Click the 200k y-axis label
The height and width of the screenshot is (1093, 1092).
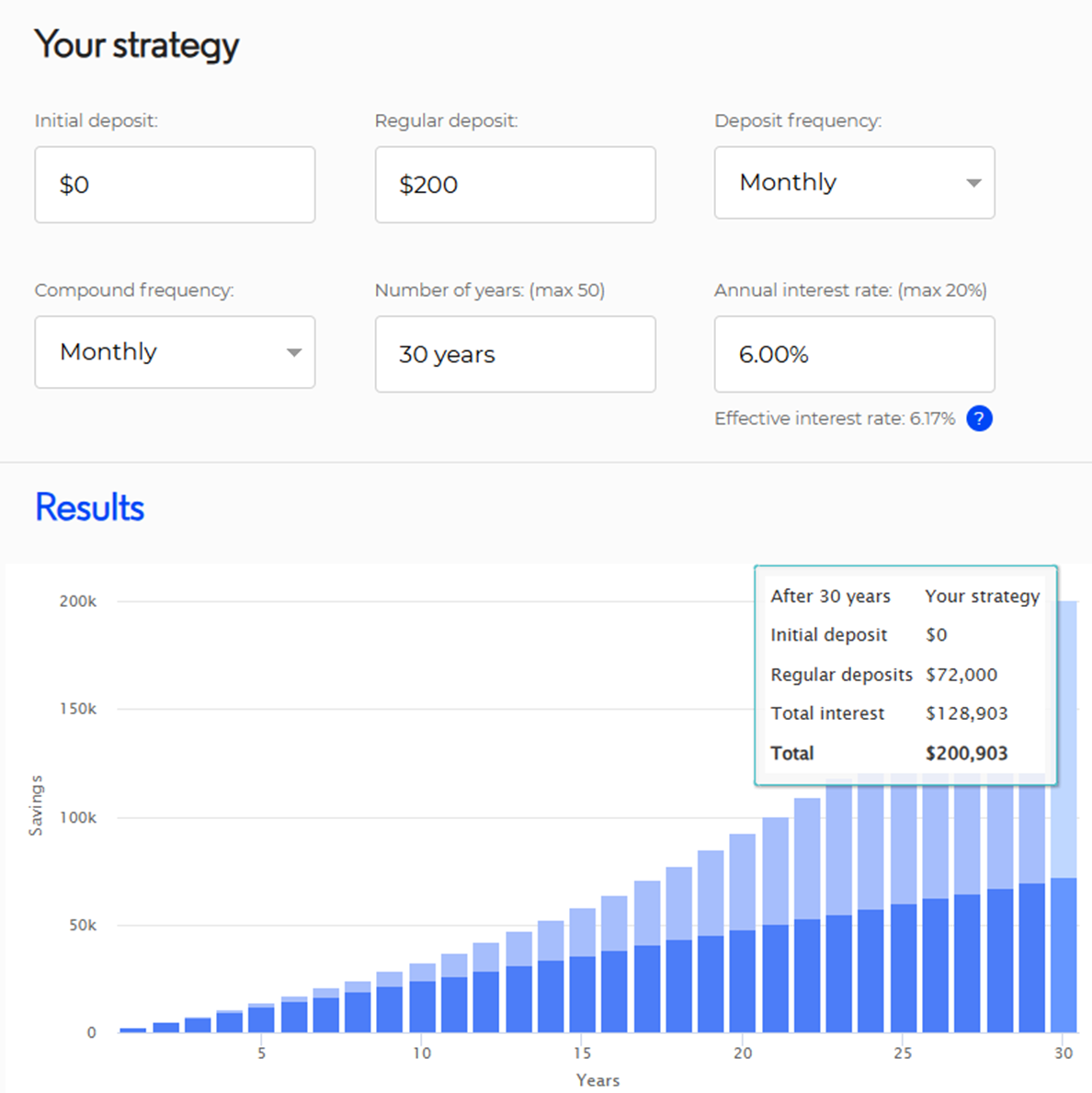pos(78,601)
